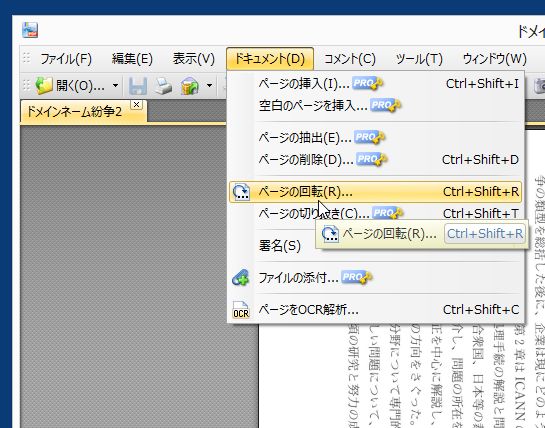Click the floppy disk save icon

coord(138,86)
